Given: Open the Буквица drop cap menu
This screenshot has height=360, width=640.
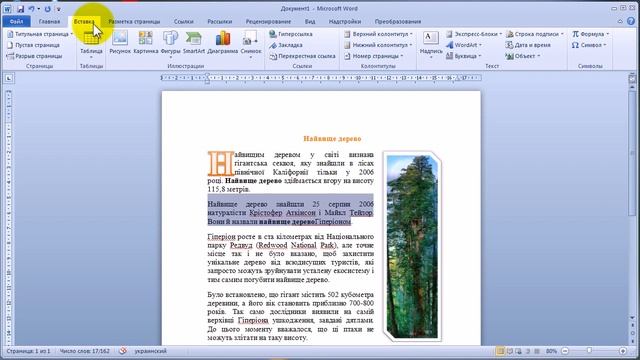Looking at the screenshot, I should point(464,56).
